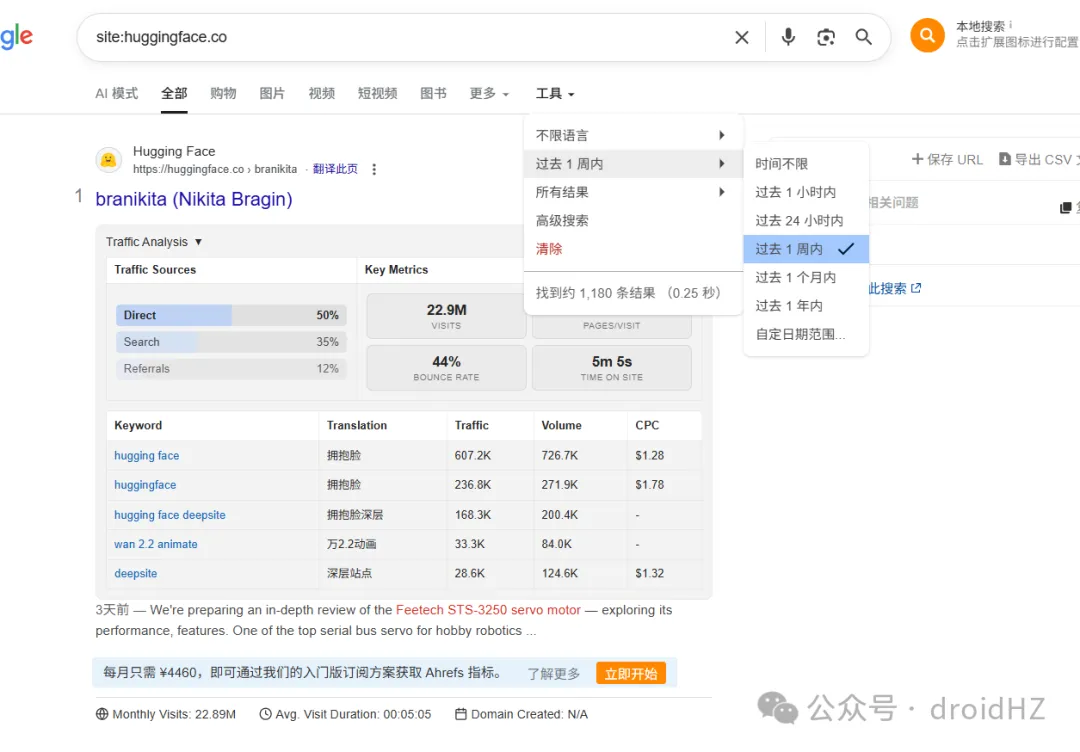
Task: Open the 更多 dropdown menu
Action: [489, 94]
